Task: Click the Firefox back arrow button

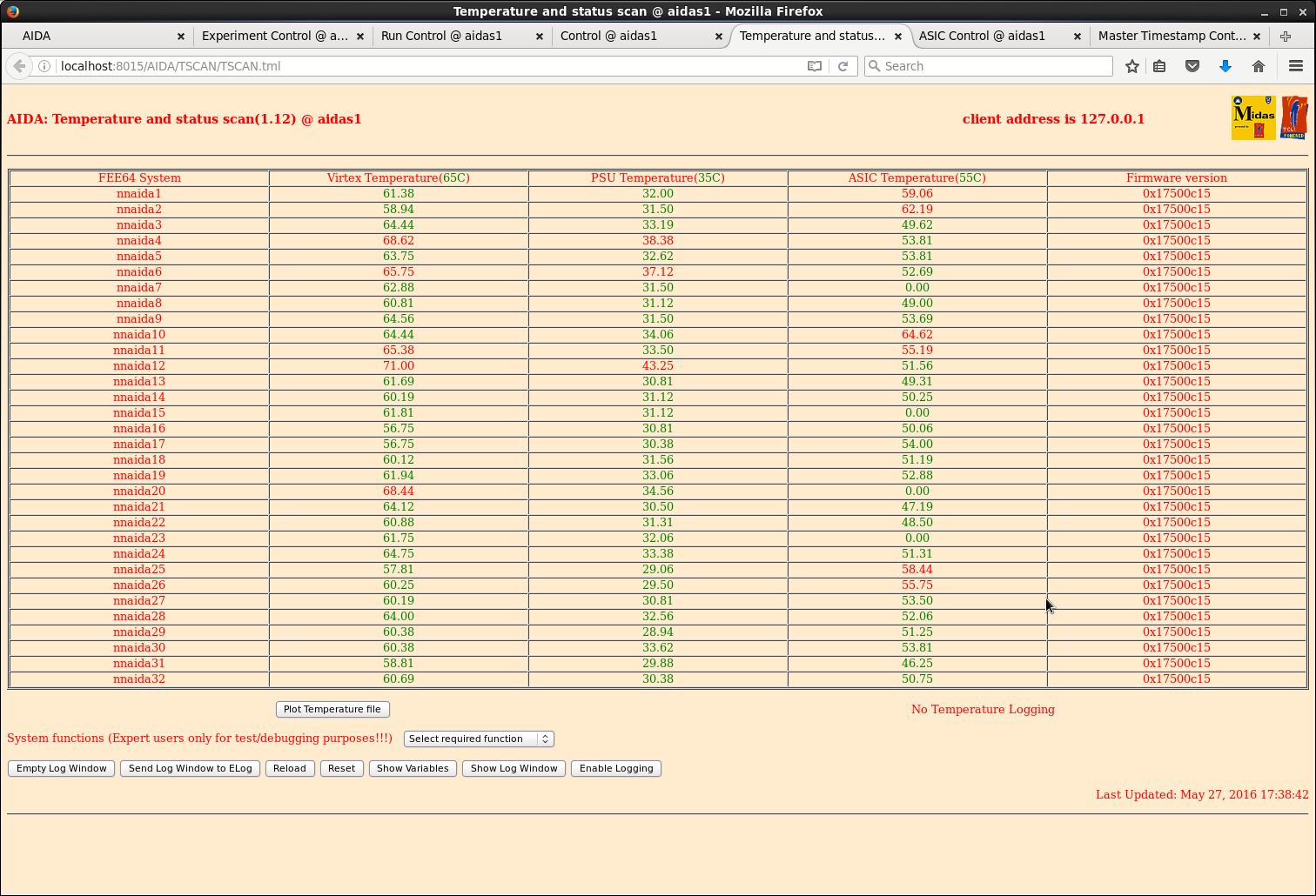Action: pos(19,66)
